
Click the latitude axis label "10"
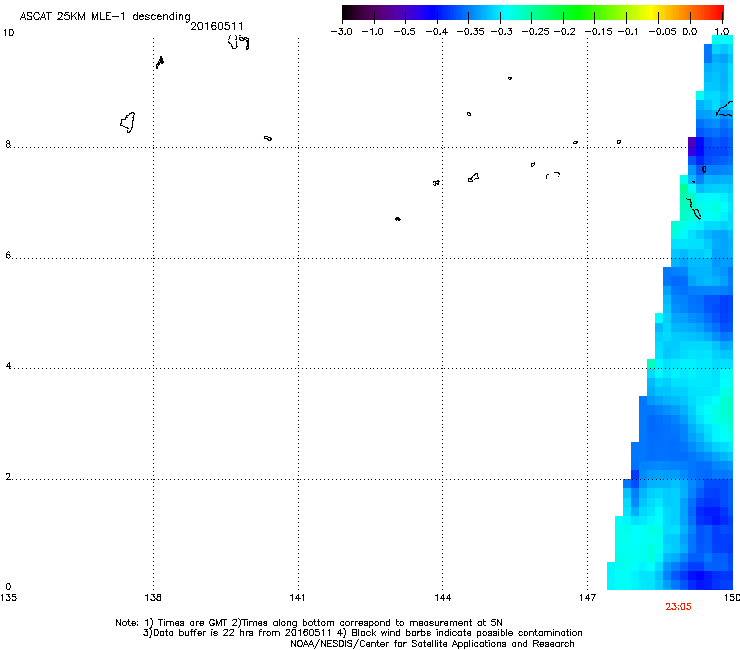click(x=8, y=33)
